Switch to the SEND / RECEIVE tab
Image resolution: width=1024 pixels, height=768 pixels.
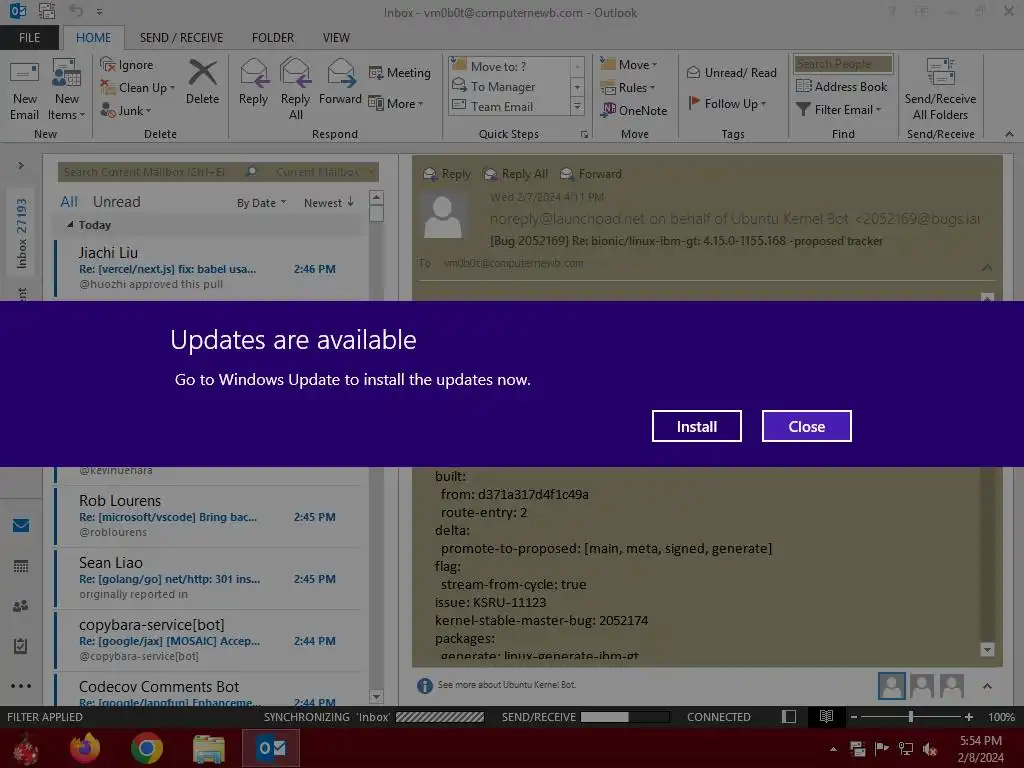(181, 37)
